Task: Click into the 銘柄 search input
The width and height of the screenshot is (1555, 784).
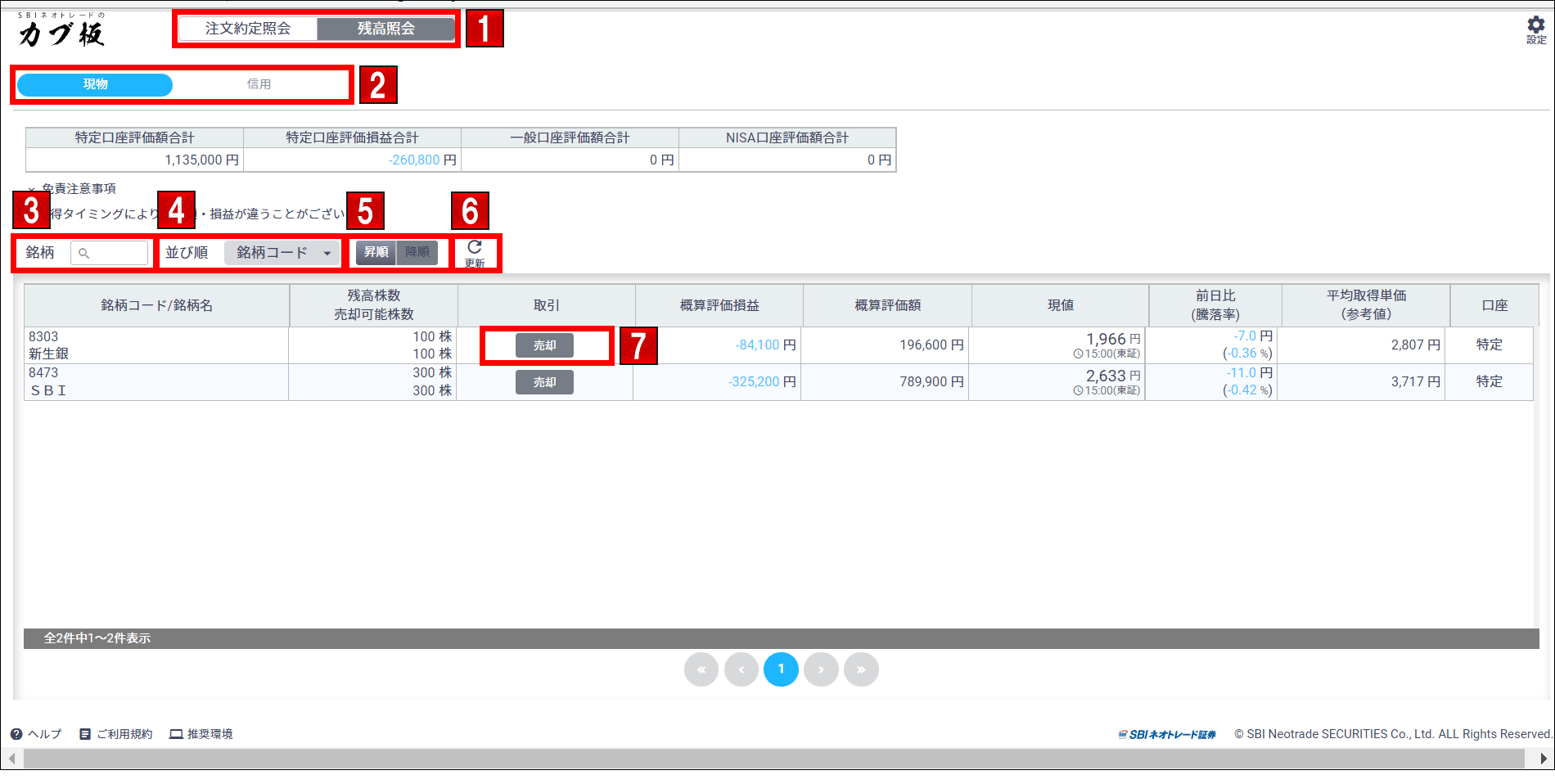Action: [110, 253]
